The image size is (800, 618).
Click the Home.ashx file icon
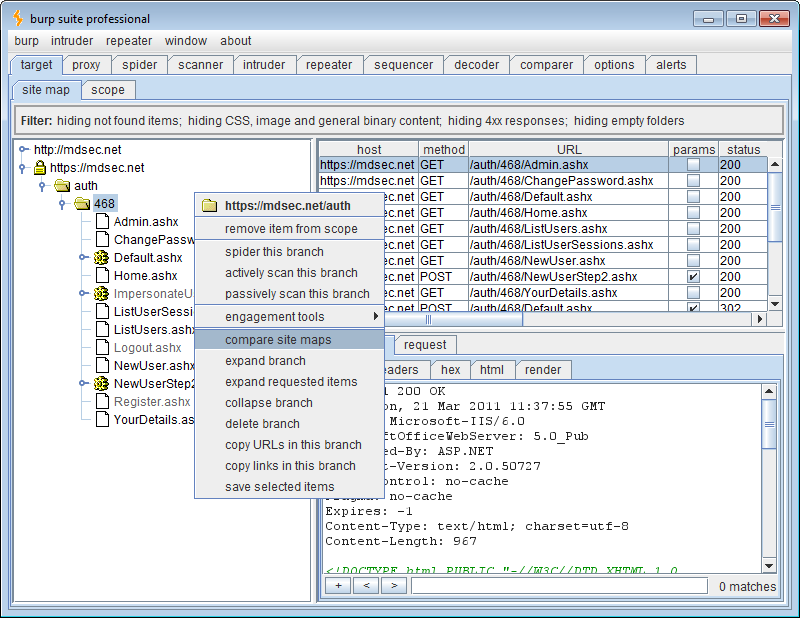(x=103, y=276)
